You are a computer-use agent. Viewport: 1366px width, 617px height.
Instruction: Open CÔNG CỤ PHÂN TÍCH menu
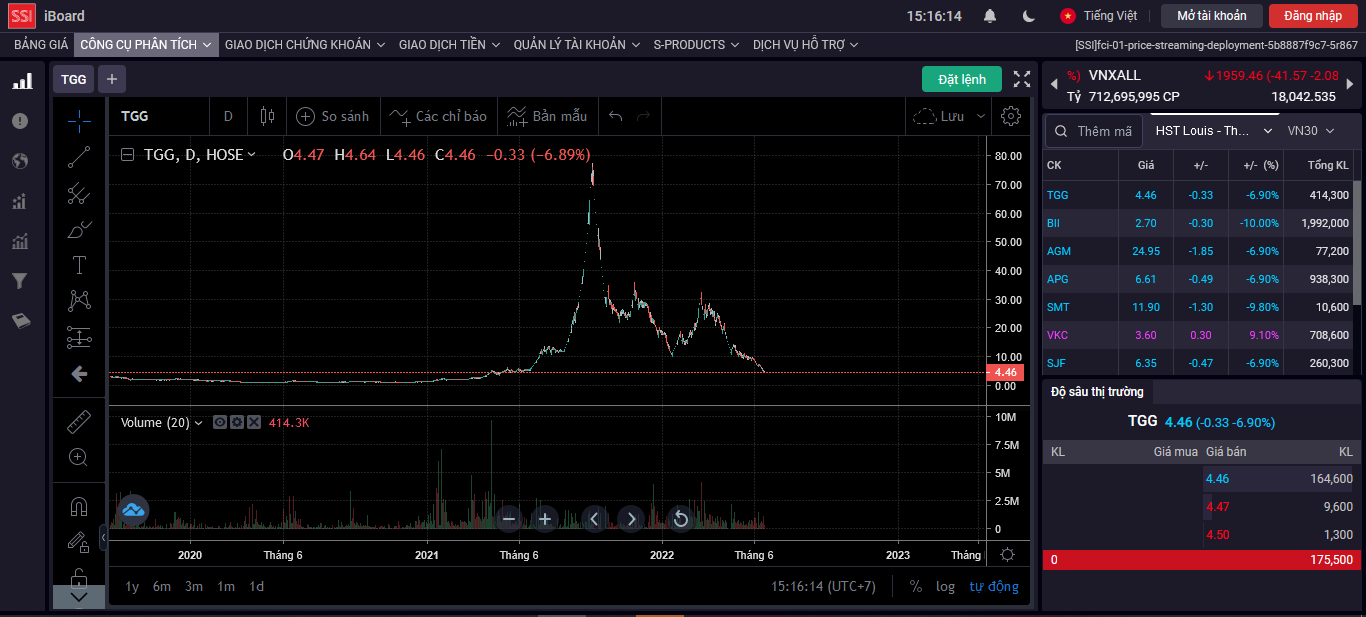click(146, 45)
